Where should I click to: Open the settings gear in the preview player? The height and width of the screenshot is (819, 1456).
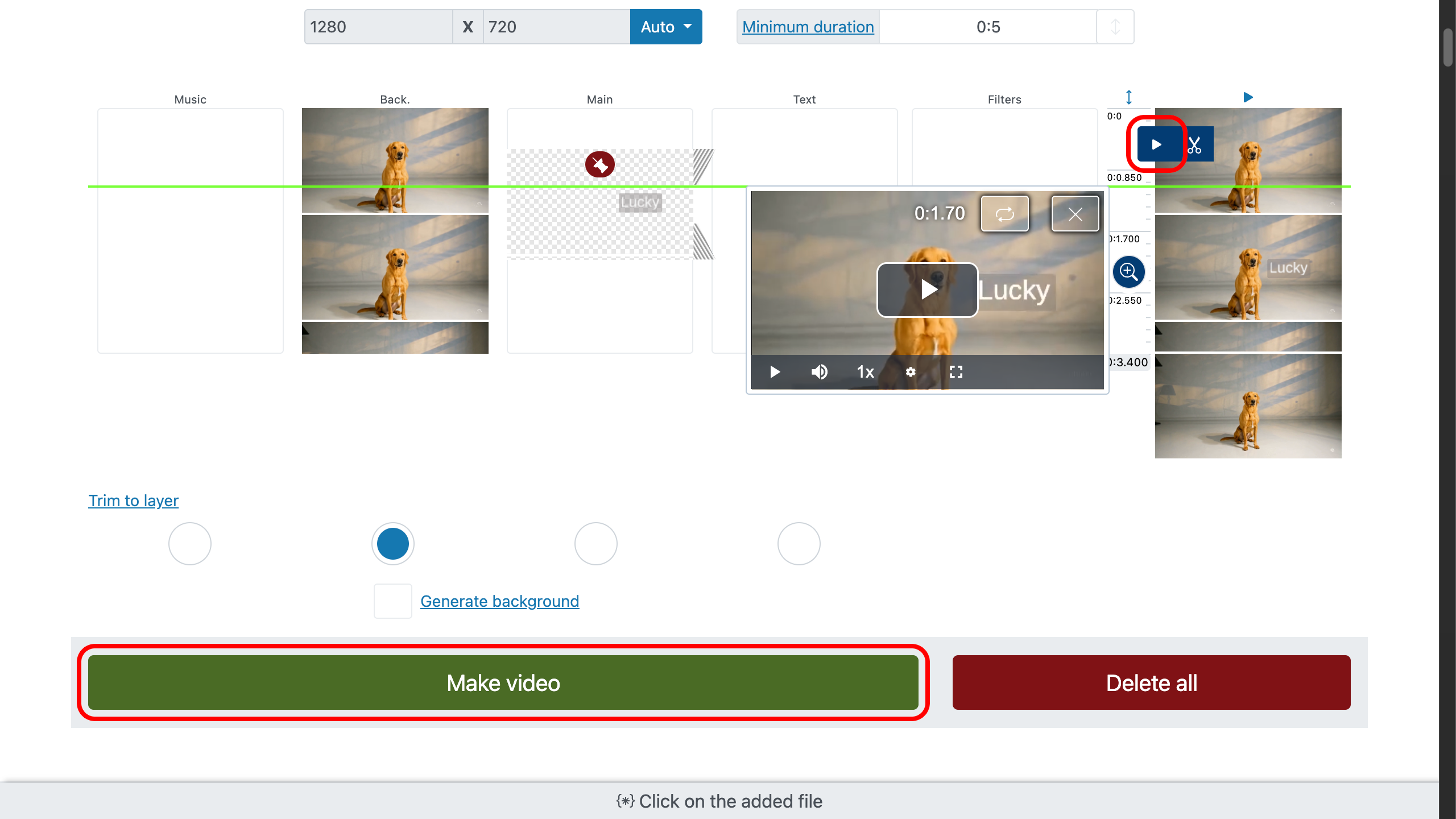(x=910, y=372)
